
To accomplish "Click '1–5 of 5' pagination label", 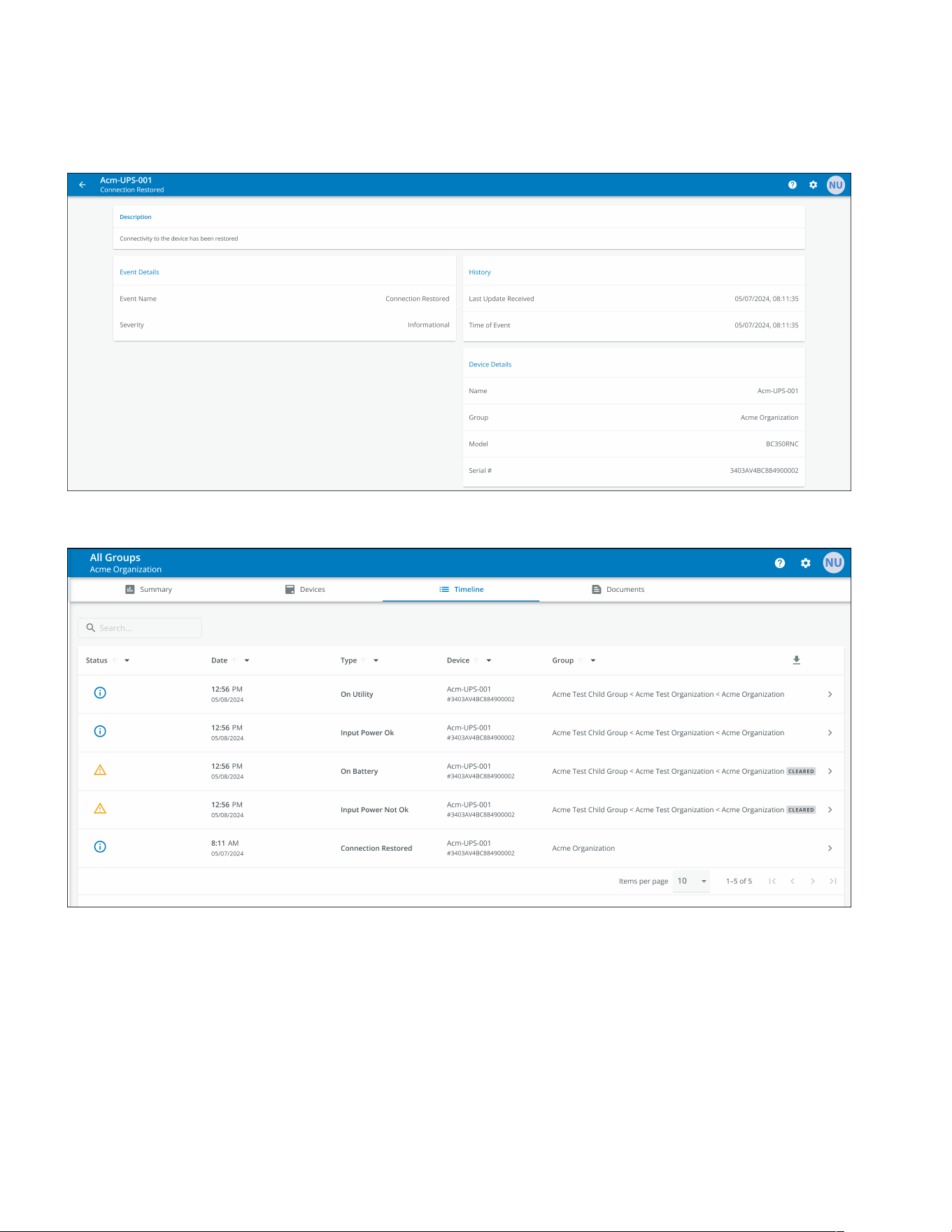I will click(x=739, y=881).
